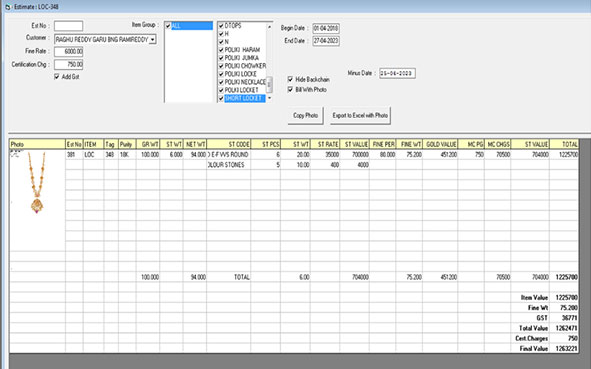Select the stone value cell '4000'
This screenshot has width=591, height=369.
click(355, 165)
